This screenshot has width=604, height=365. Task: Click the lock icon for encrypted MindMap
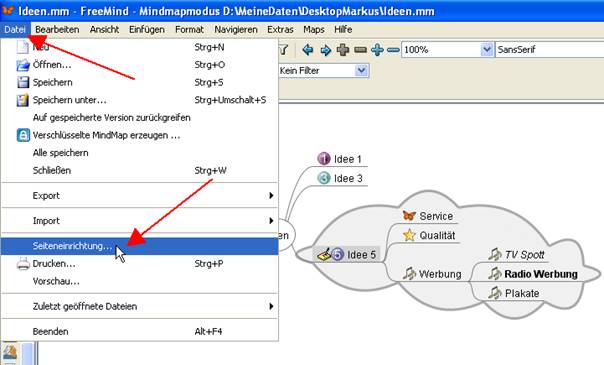click(23, 135)
